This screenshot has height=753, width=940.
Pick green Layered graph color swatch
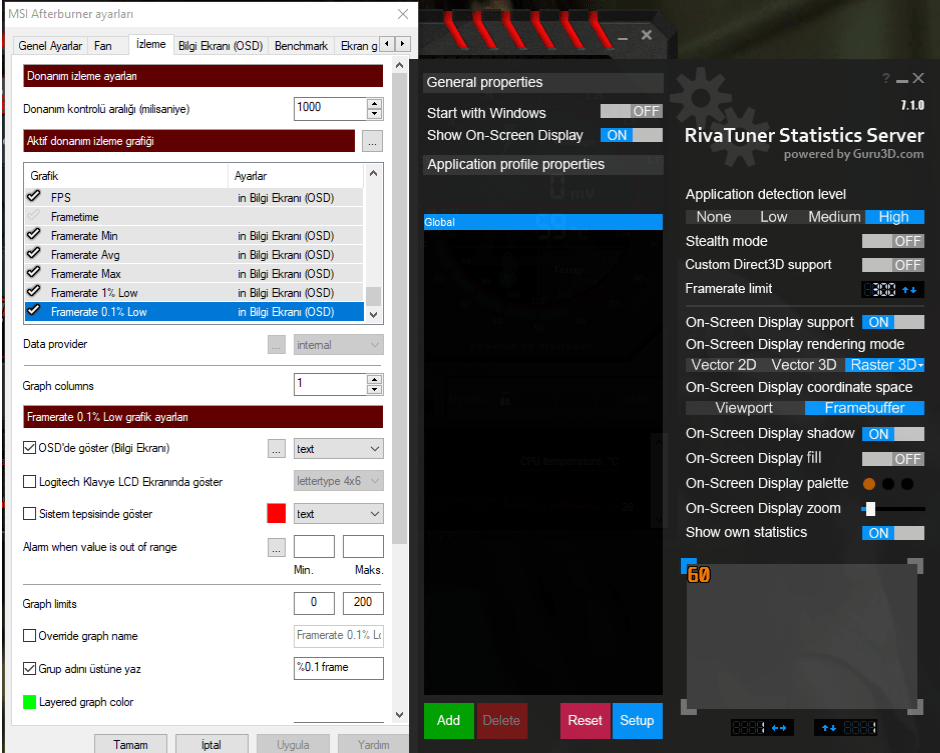(x=29, y=702)
